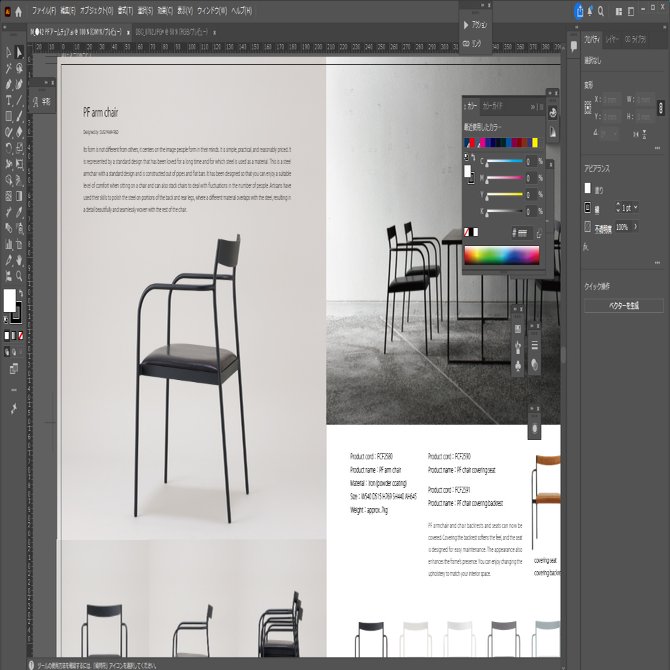Click the Home icon in top bar
The height and width of the screenshot is (670, 670).
(18, 12)
